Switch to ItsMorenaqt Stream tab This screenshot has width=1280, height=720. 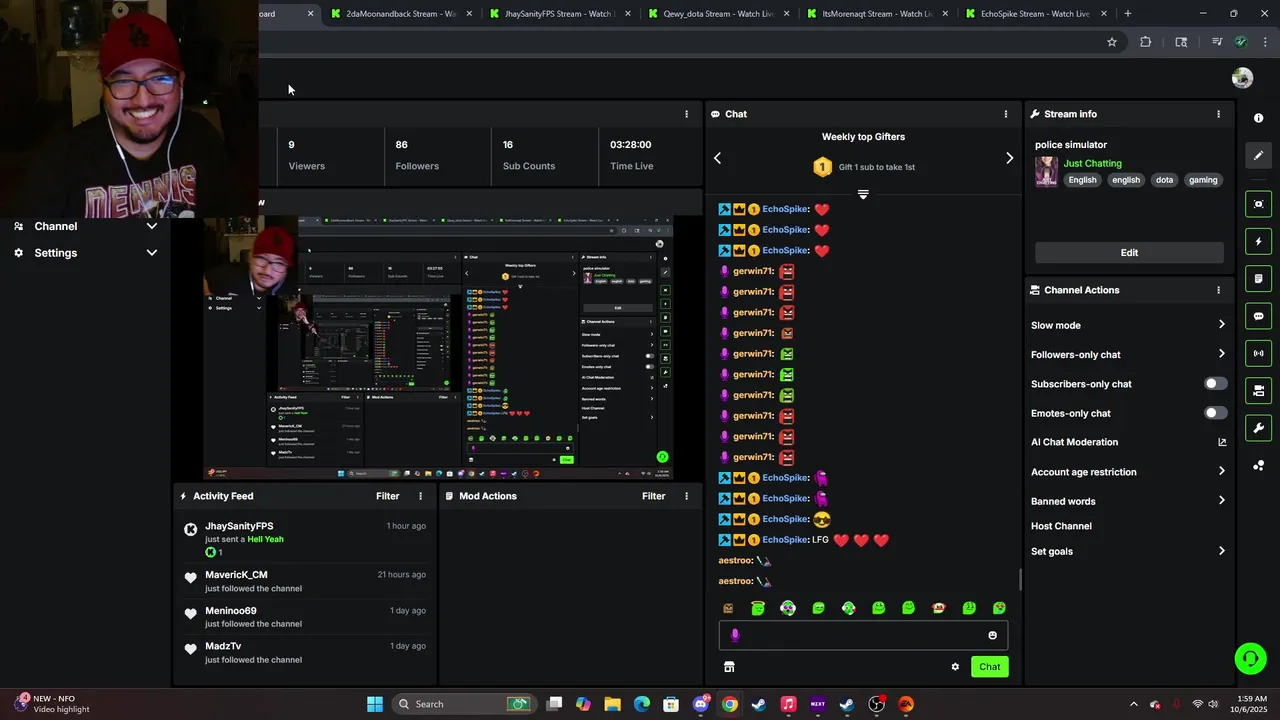point(877,14)
